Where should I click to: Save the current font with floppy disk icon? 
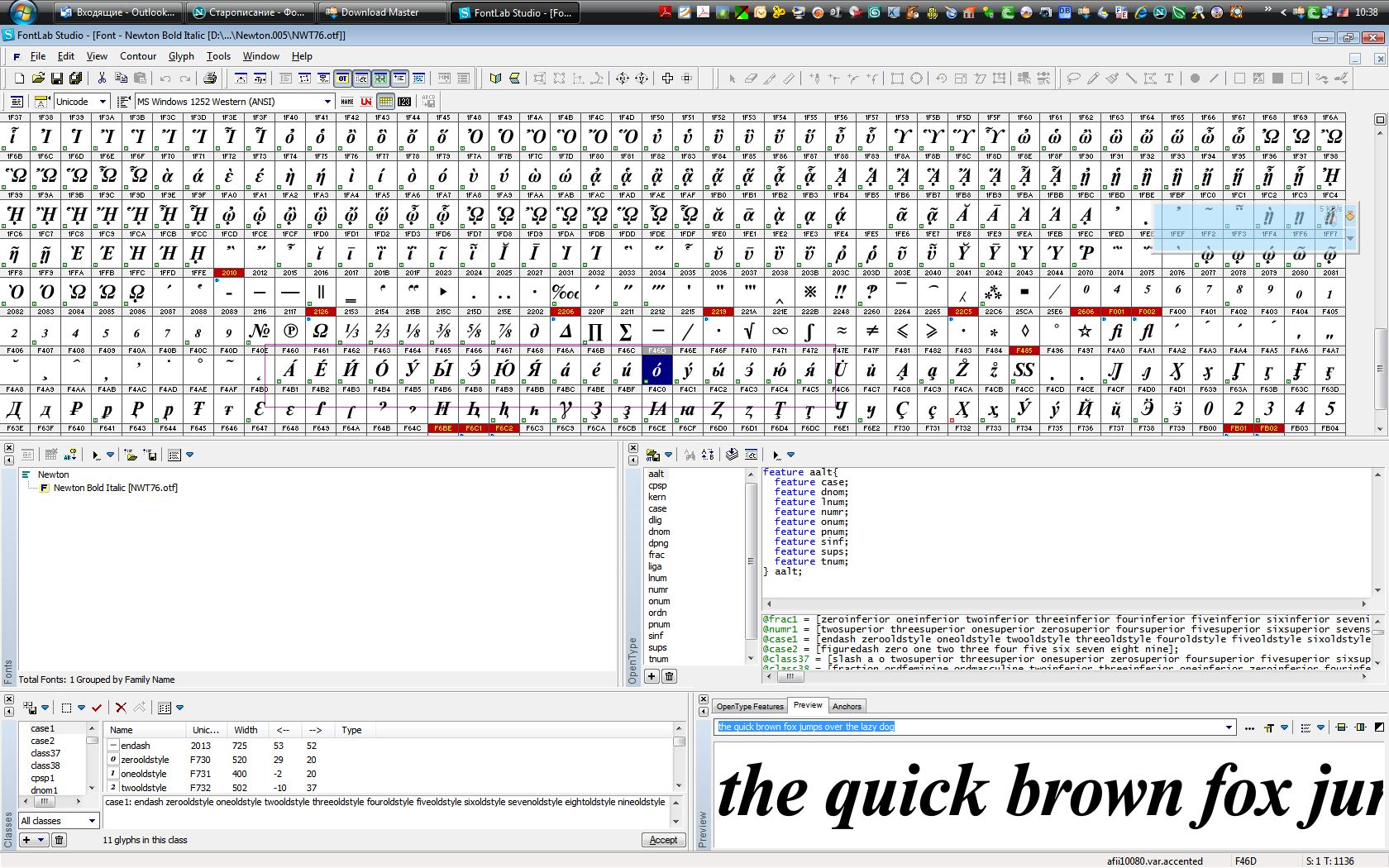[x=57, y=79]
